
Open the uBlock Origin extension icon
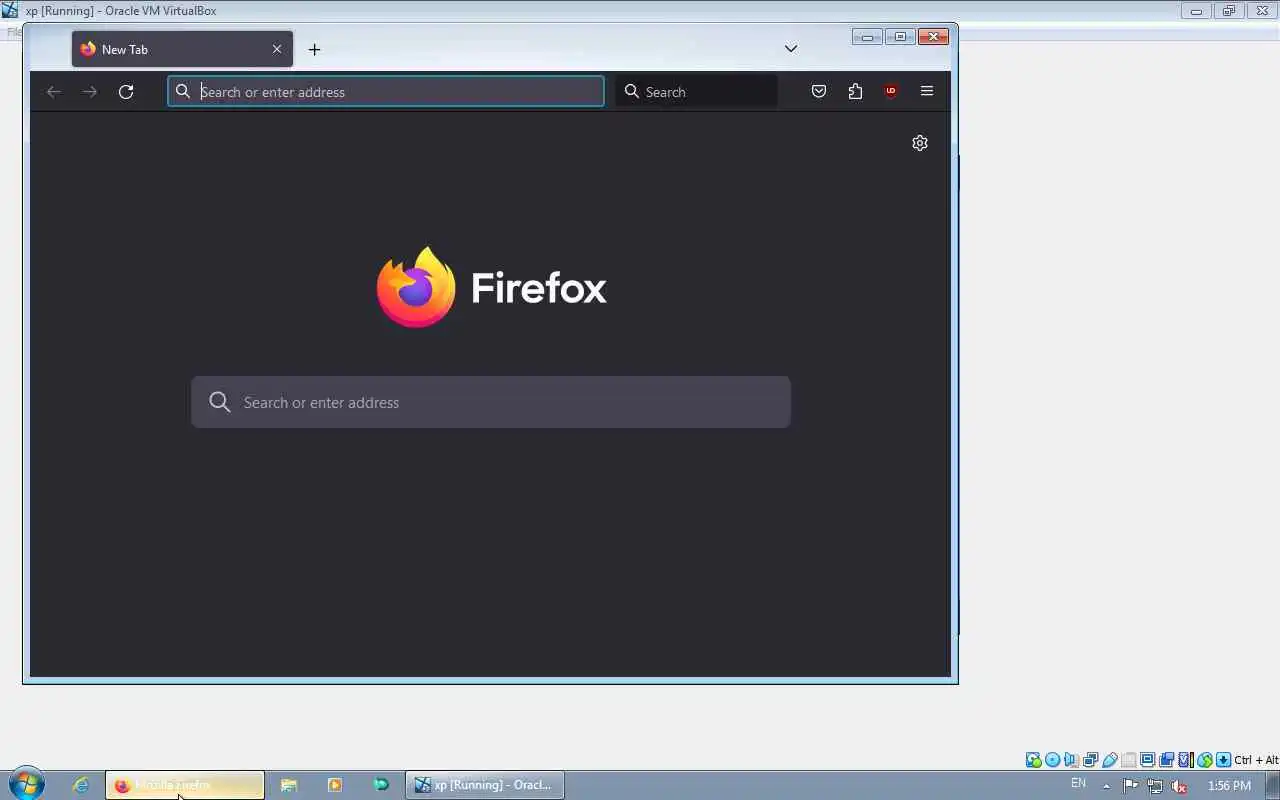[x=891, y=91]
